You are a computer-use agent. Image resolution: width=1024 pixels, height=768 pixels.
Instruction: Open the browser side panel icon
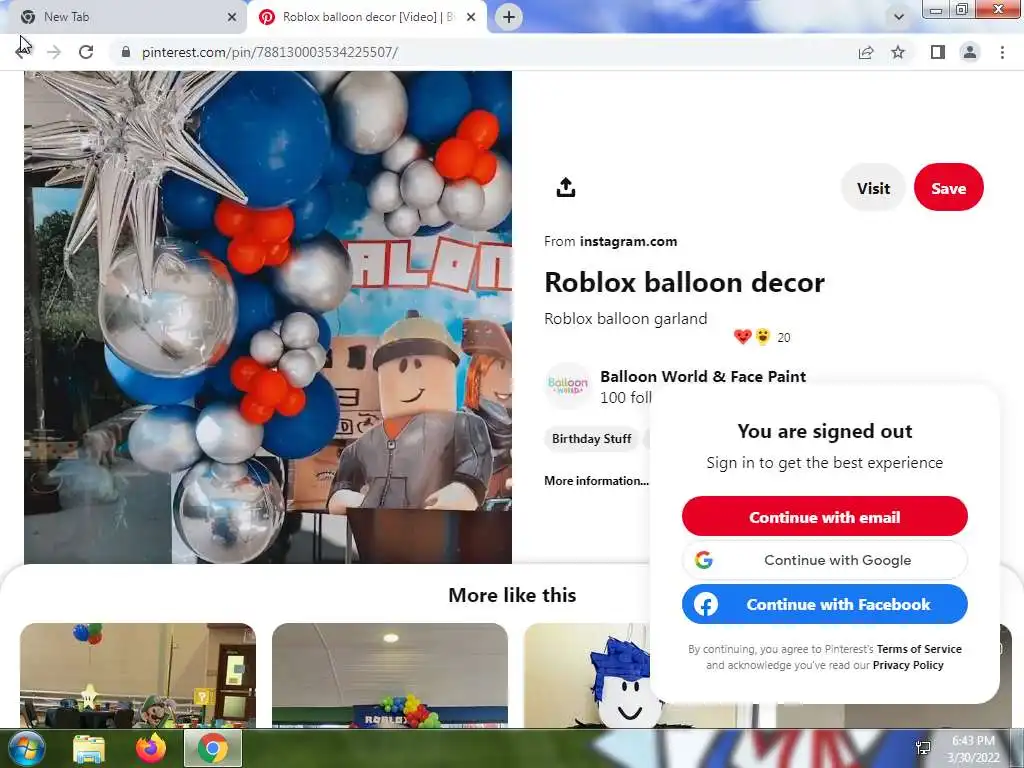(938, 52)
